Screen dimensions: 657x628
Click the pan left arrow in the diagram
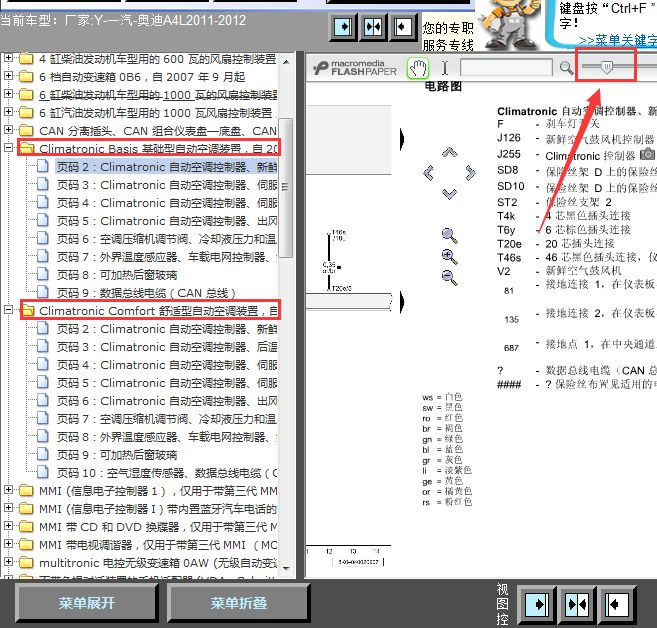(428, 173)
